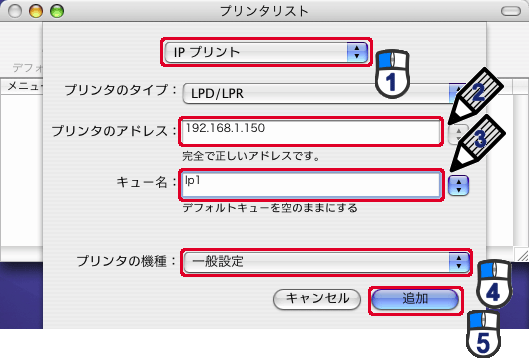The width and height of the screenshot is (529, 360).
Task: Toggle the toolbar pill button in title bar
Action: [x=511, y=11]
